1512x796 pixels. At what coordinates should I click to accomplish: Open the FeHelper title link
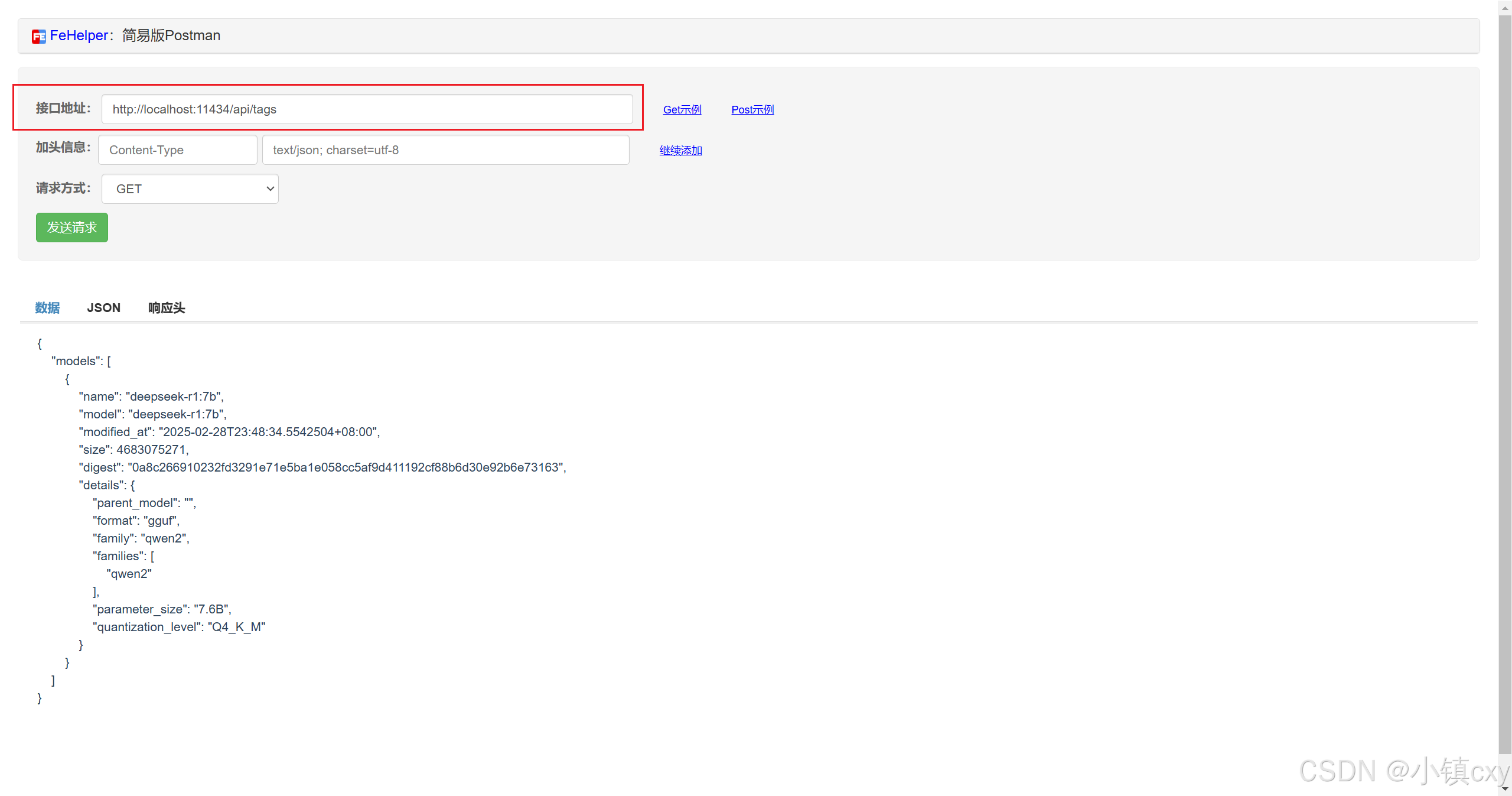point(79,35)
